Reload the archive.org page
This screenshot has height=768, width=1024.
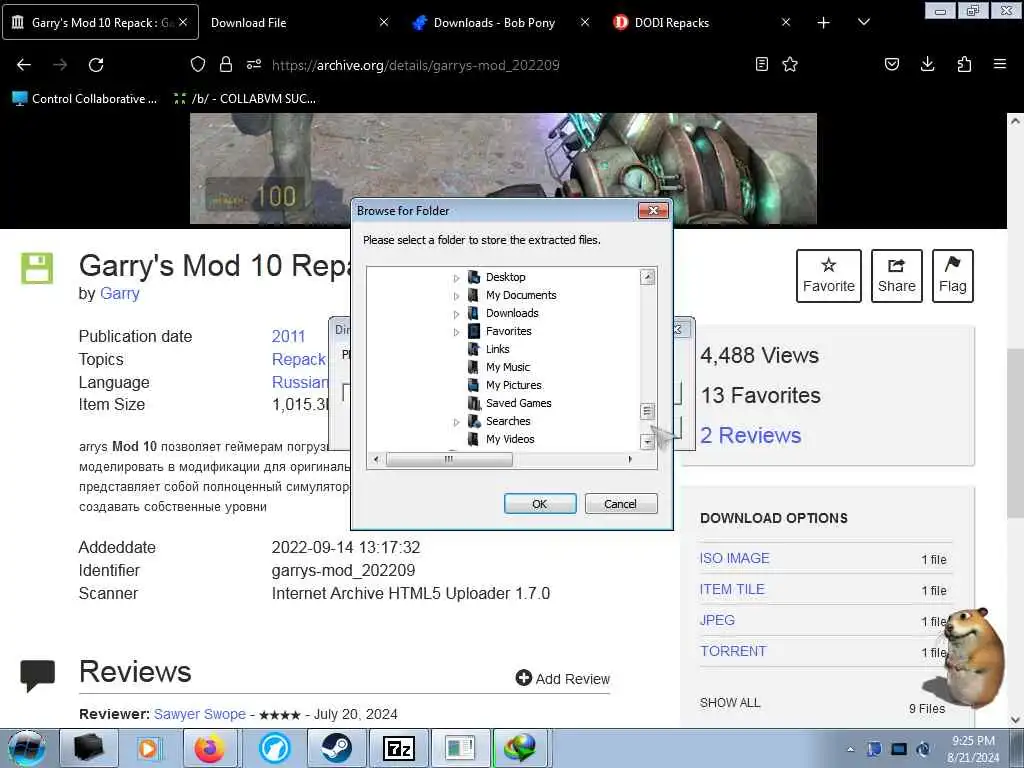point(96,65)
